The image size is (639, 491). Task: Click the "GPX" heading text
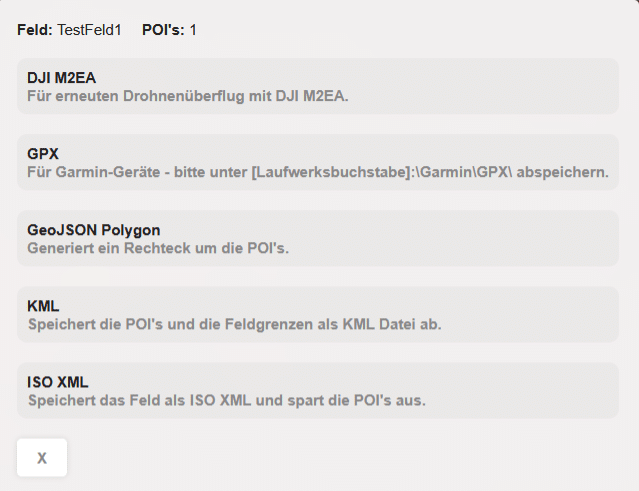(43, 153)
